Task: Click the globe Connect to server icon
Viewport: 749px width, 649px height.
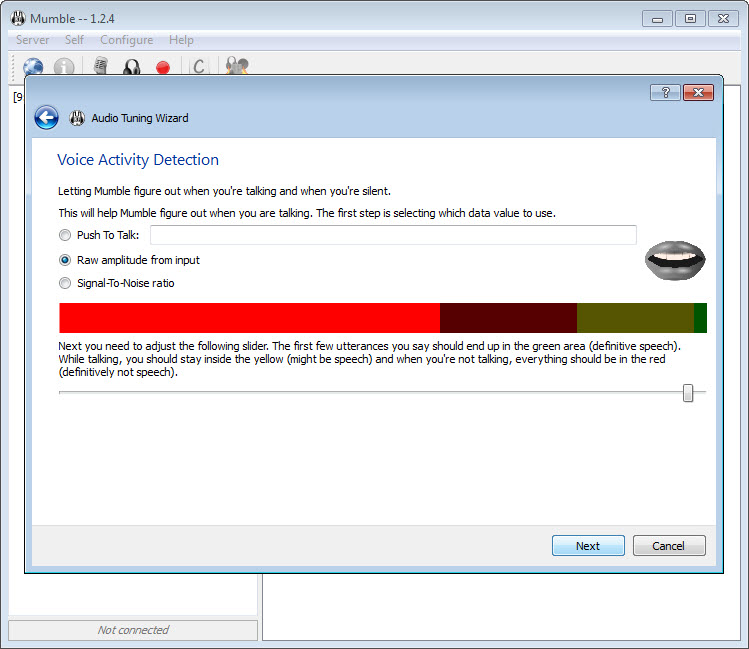Action: (33, 67)
